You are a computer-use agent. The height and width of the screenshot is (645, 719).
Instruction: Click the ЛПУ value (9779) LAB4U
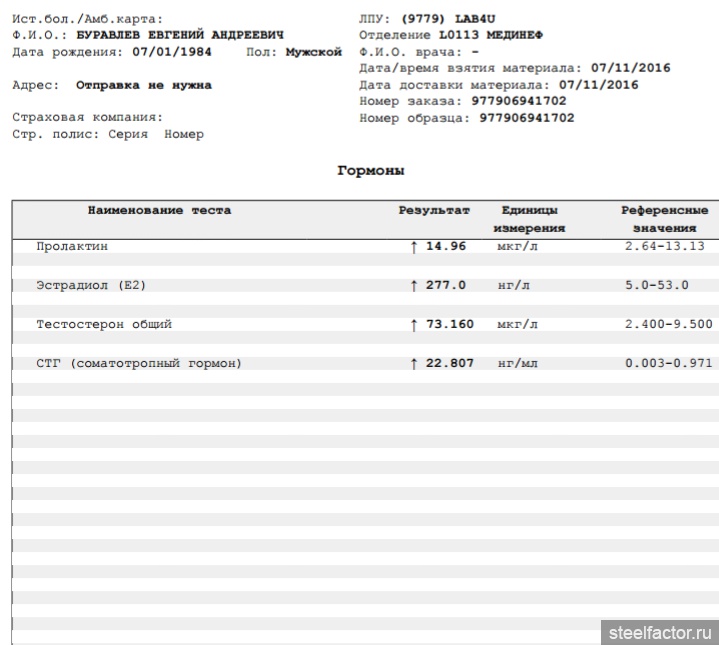[x=448, y=19]
